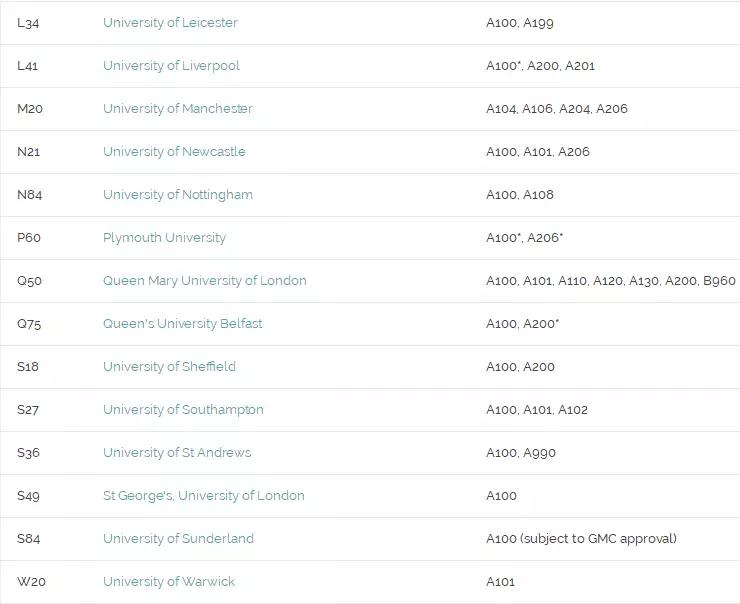Select course codes A104, A106, A204, A206
The image size is (740, 604).
pyautogui.click(x=557, y=109)
